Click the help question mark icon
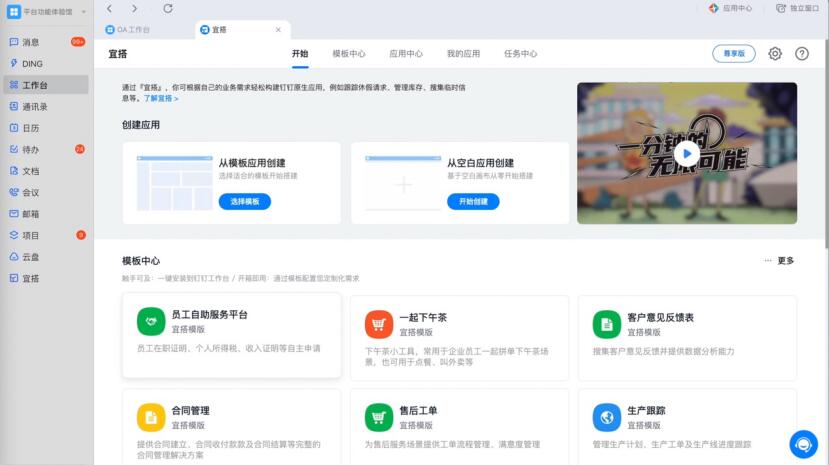The width and height of the screenshot is (829, 465). (802, 53)
